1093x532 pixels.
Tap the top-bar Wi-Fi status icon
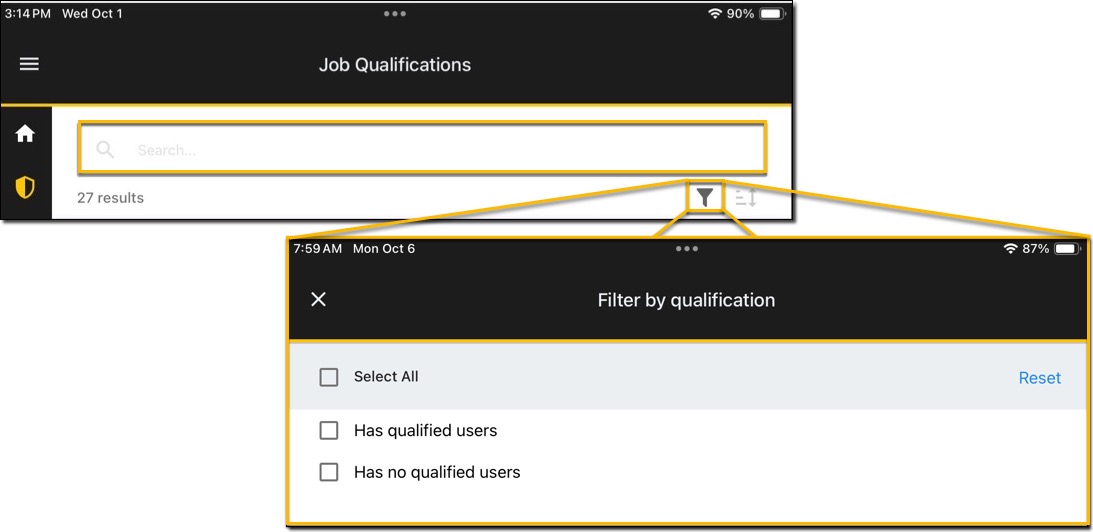point(715,14)
